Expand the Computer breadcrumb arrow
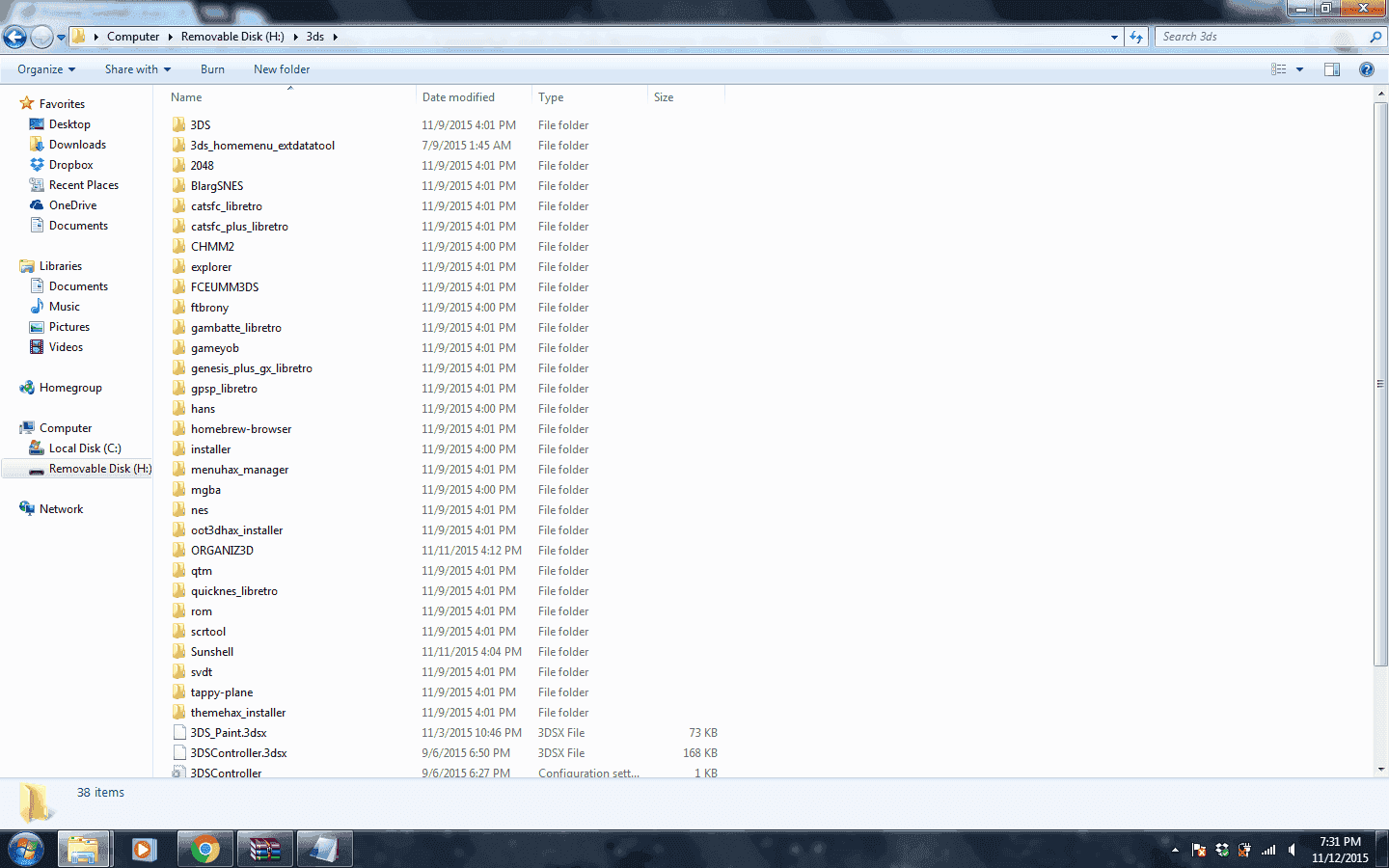The width and height of the screenshot is (1389, 868). [x=171, y=37]
